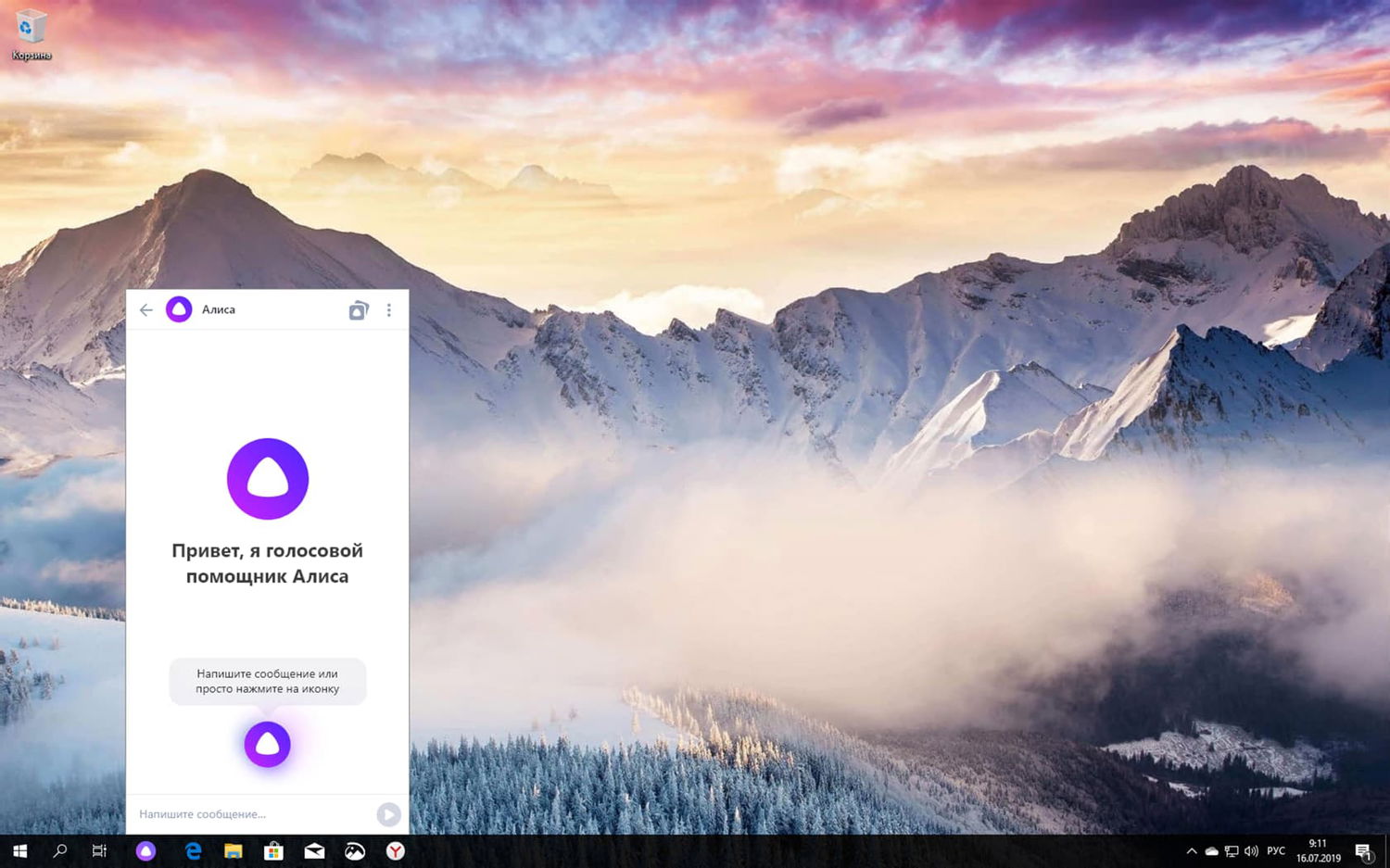Open the РУС keyboard layout selector
Screen dimensions: 1390x868
click(x=1276, y=850)
